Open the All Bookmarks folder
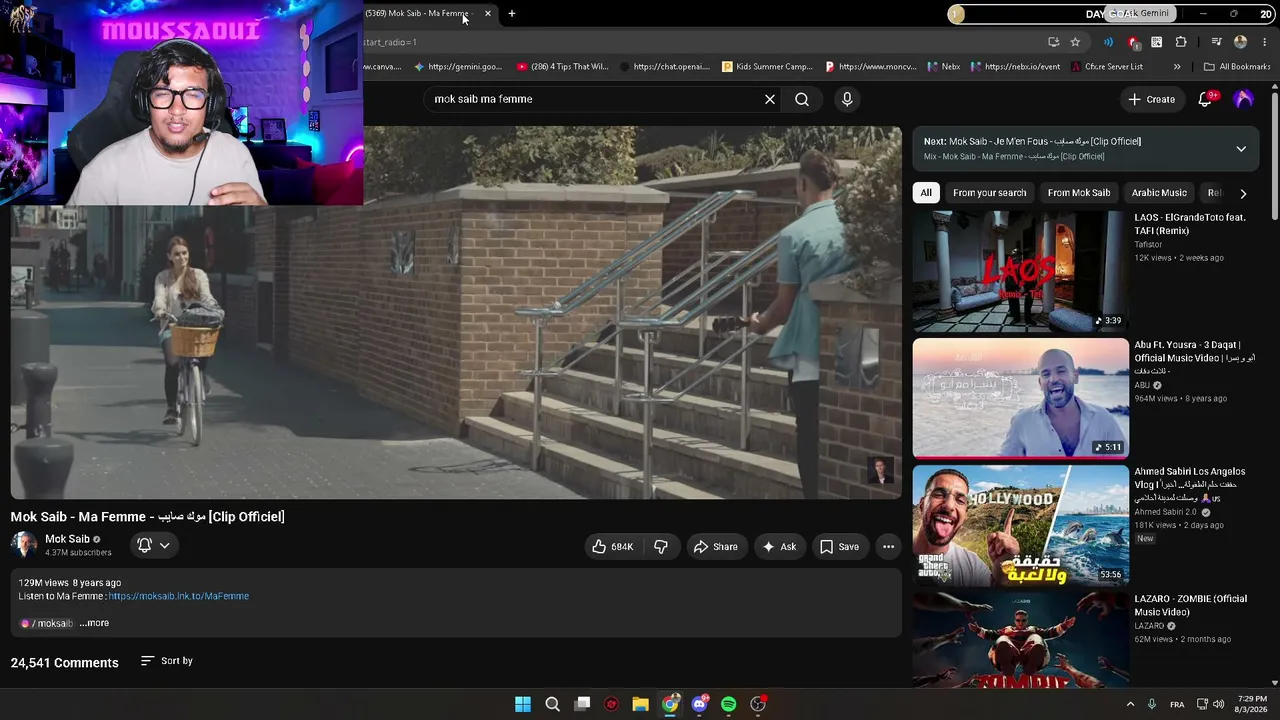Screen dimensions: 1280x720 (1237, 67)
